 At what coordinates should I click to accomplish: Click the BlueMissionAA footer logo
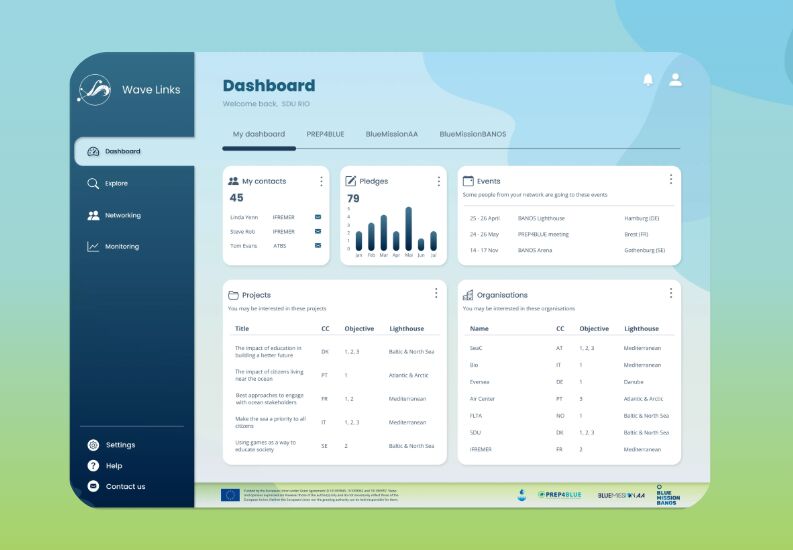621,495
